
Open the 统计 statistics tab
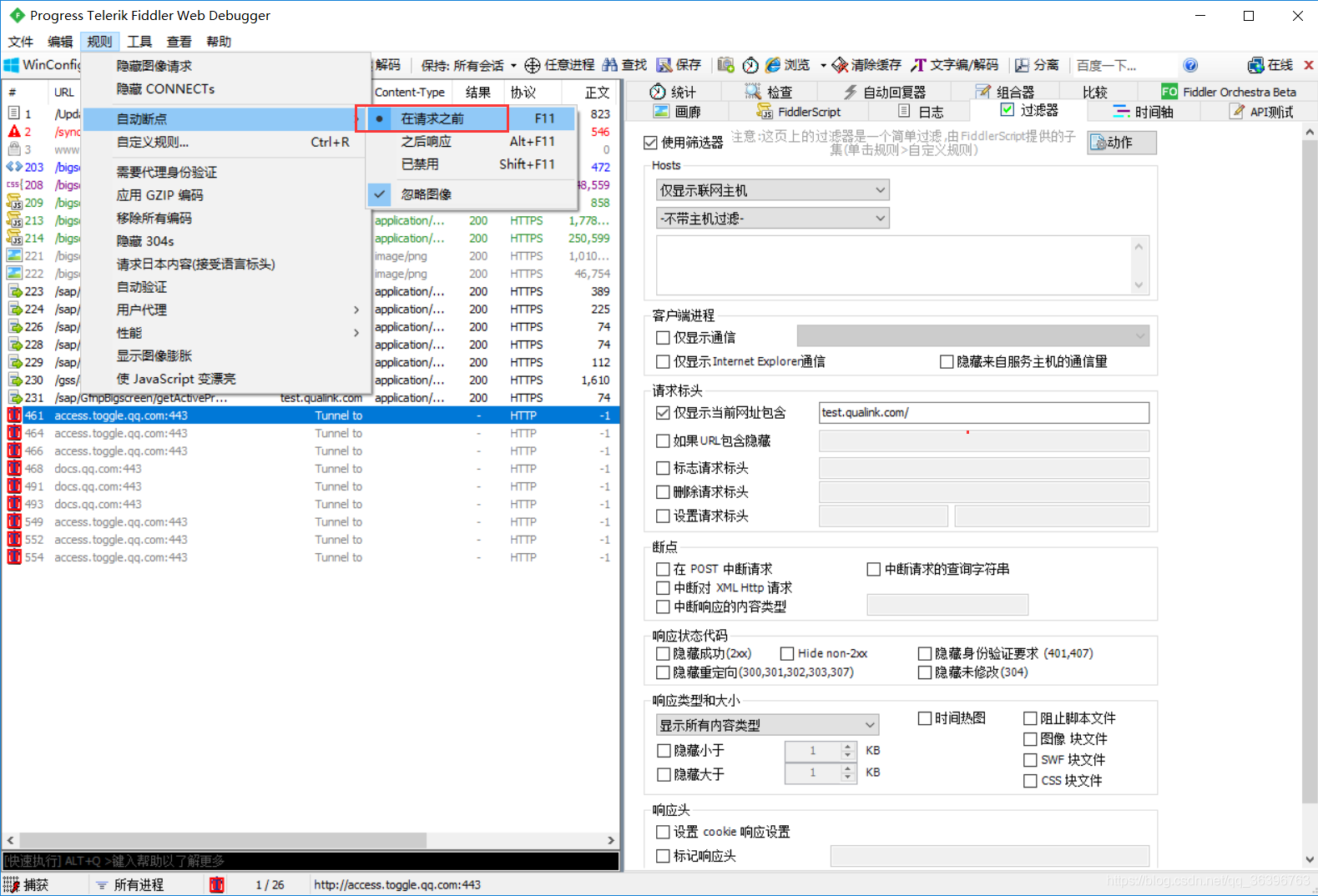(x=673, y=92)
